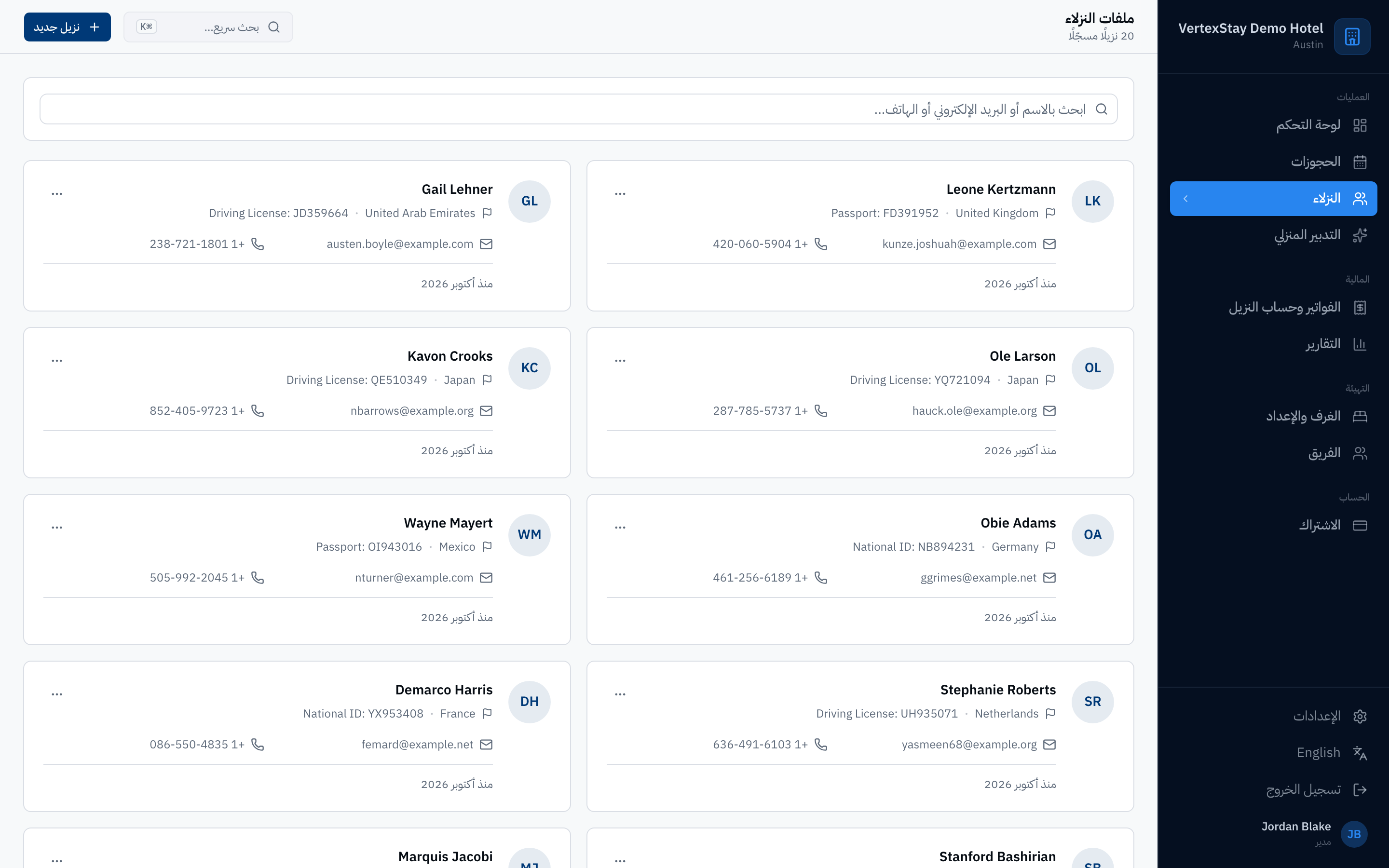Click the flag icon beside United Kingdom
Screen dimensions: 1389x868
point(1050,213)
